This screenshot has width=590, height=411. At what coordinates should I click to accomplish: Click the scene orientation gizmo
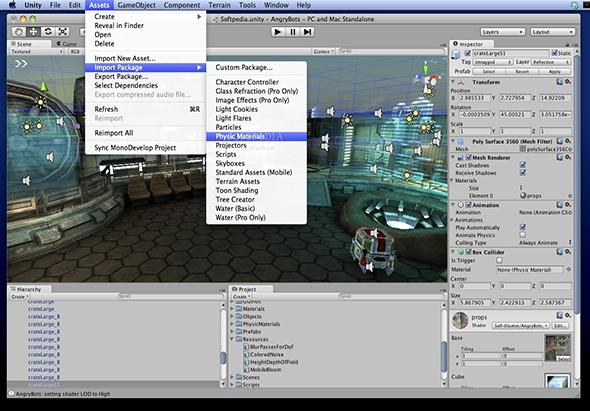coord(426,79)
